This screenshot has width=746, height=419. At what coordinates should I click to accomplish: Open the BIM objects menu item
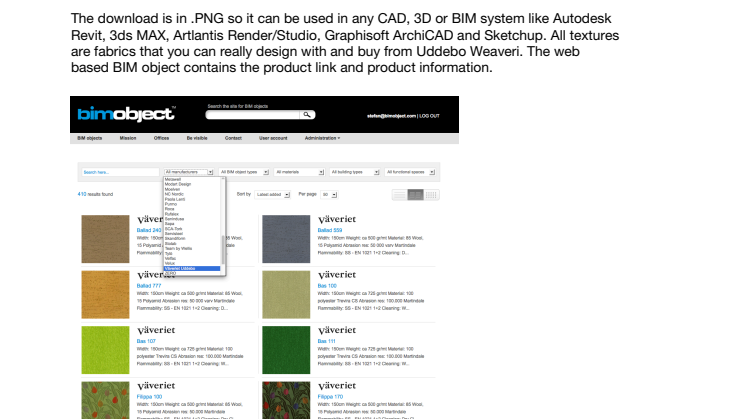tap(89, 138)
